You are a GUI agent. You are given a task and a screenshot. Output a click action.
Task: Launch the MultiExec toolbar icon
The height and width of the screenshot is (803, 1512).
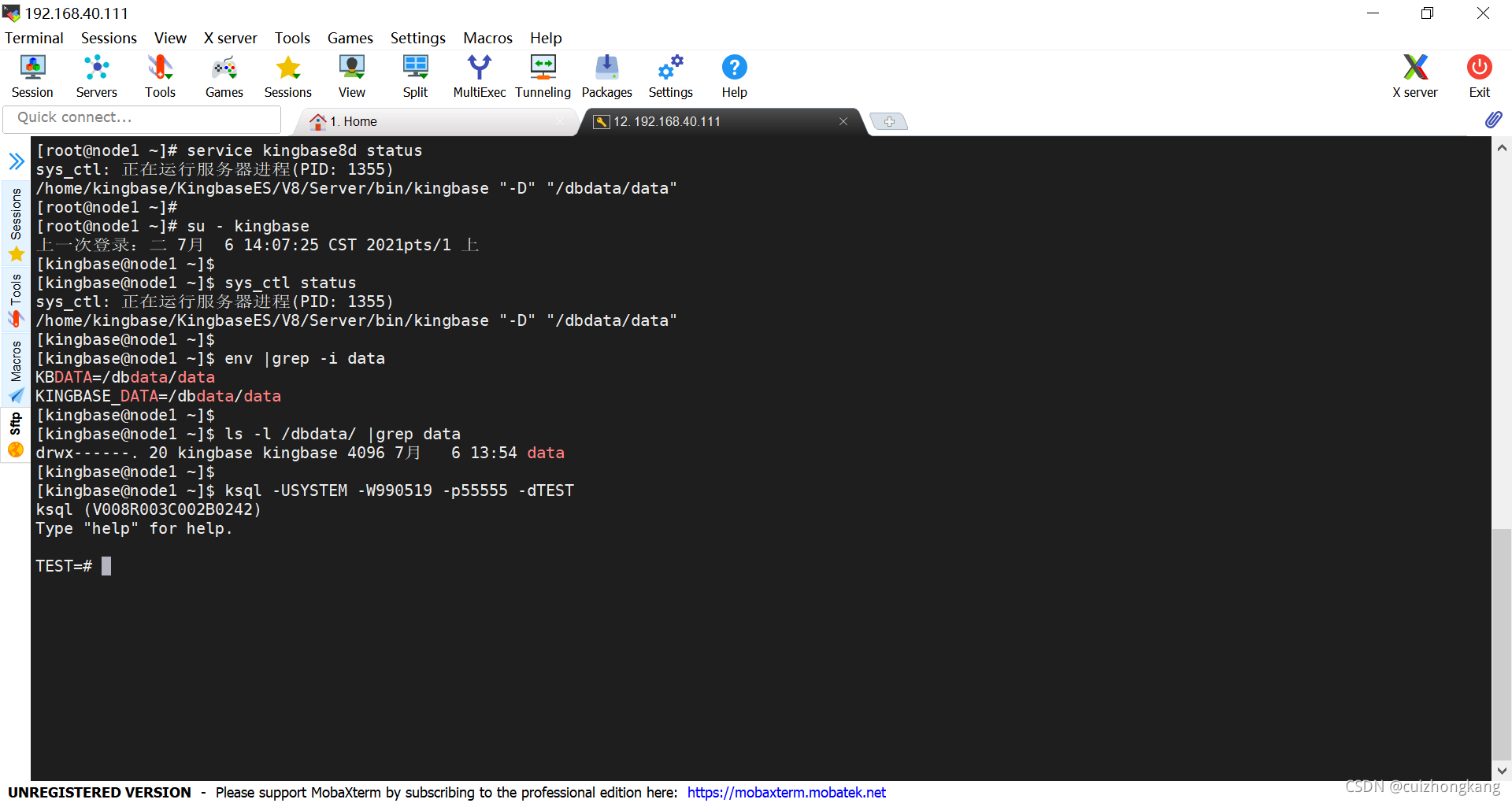point(479,76)
